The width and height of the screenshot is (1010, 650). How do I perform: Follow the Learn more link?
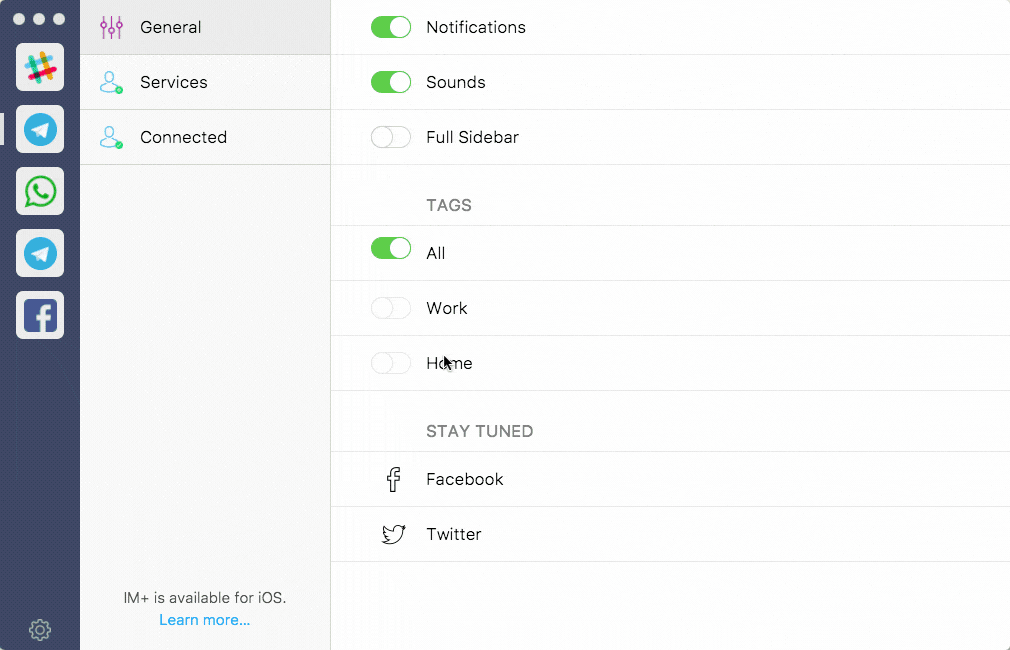coord(205,620)
